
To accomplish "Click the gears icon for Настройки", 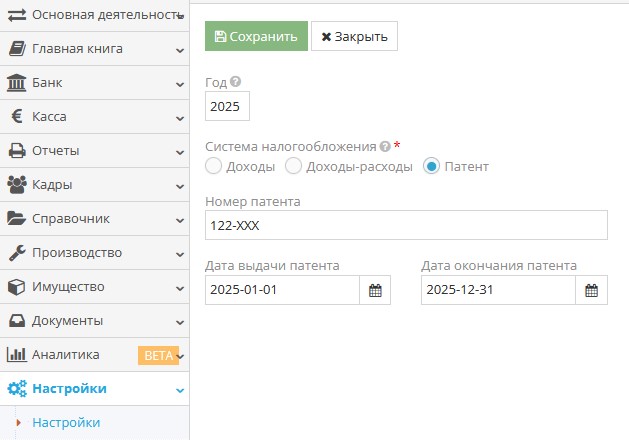I will coord(17,388).
